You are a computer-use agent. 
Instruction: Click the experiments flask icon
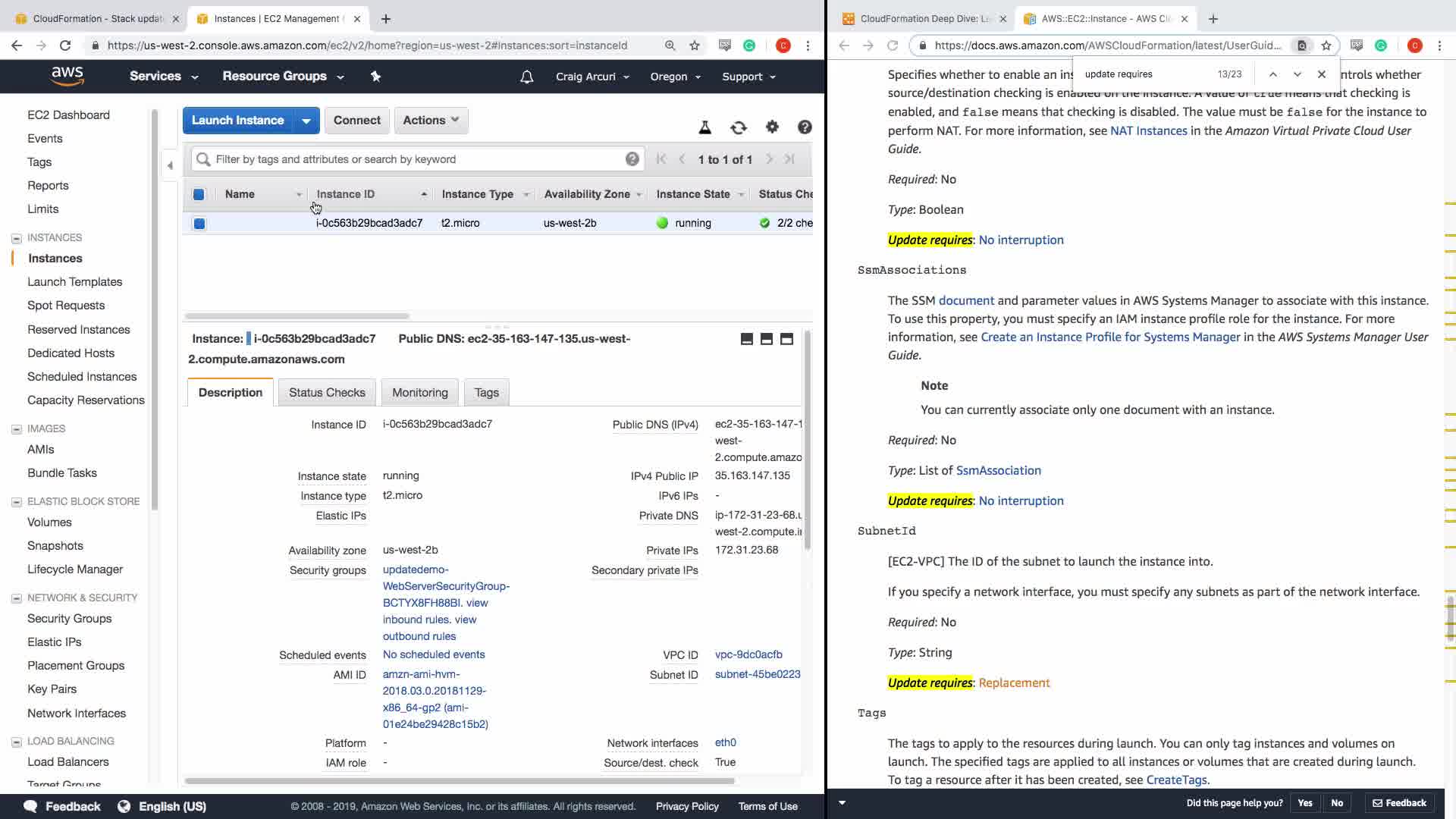[704, 127]
